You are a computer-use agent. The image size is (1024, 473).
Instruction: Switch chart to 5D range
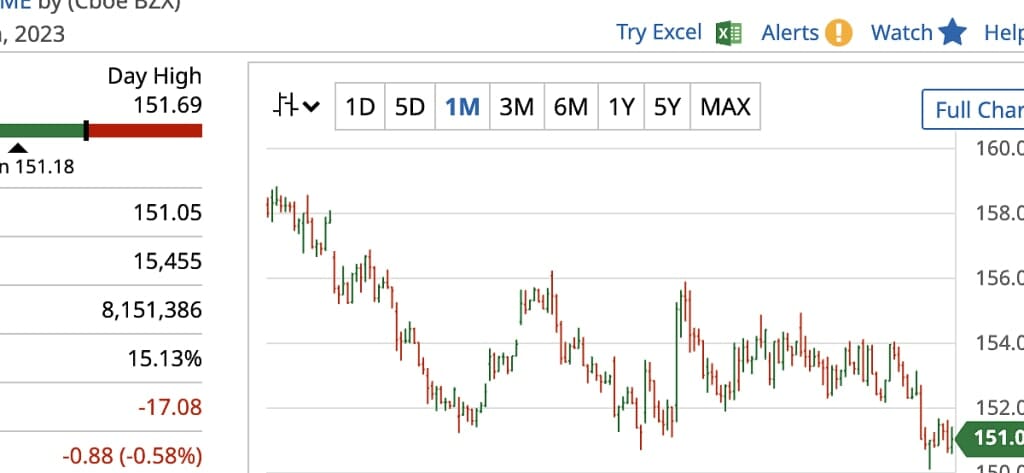click(410, 106)
